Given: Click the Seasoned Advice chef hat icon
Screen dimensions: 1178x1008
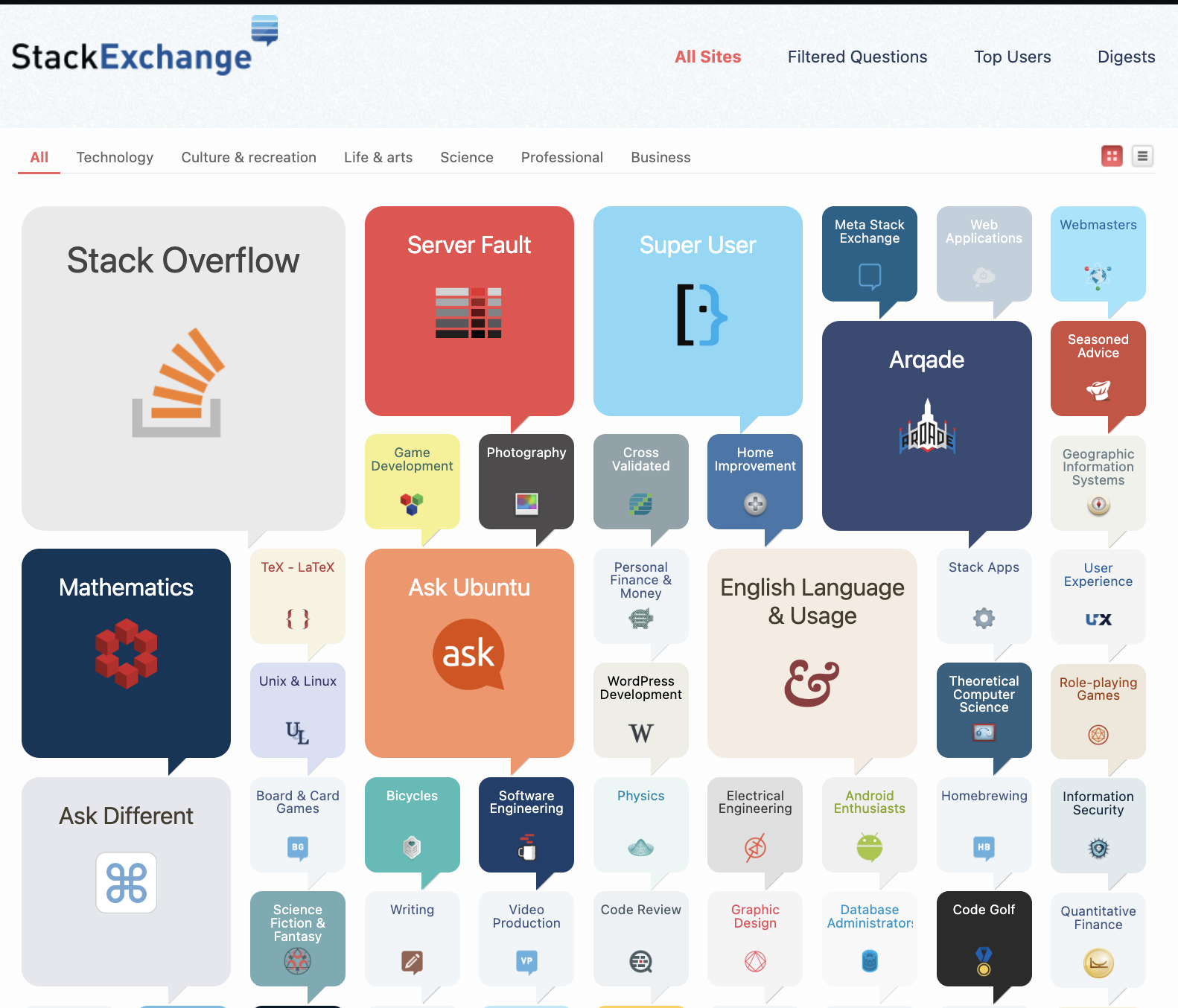Looking at the screenshot, I should click(1098, 390).
